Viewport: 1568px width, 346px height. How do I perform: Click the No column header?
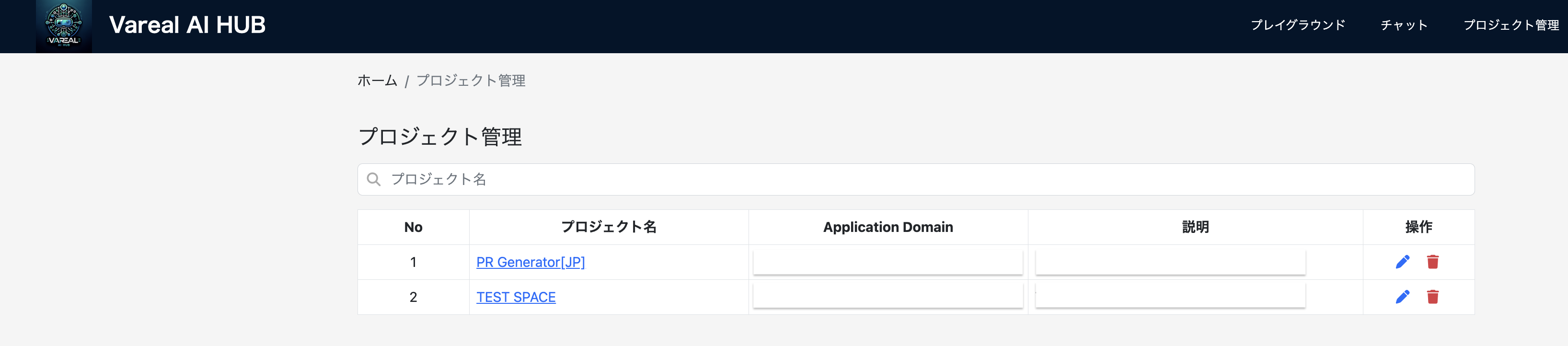(413, 227)
